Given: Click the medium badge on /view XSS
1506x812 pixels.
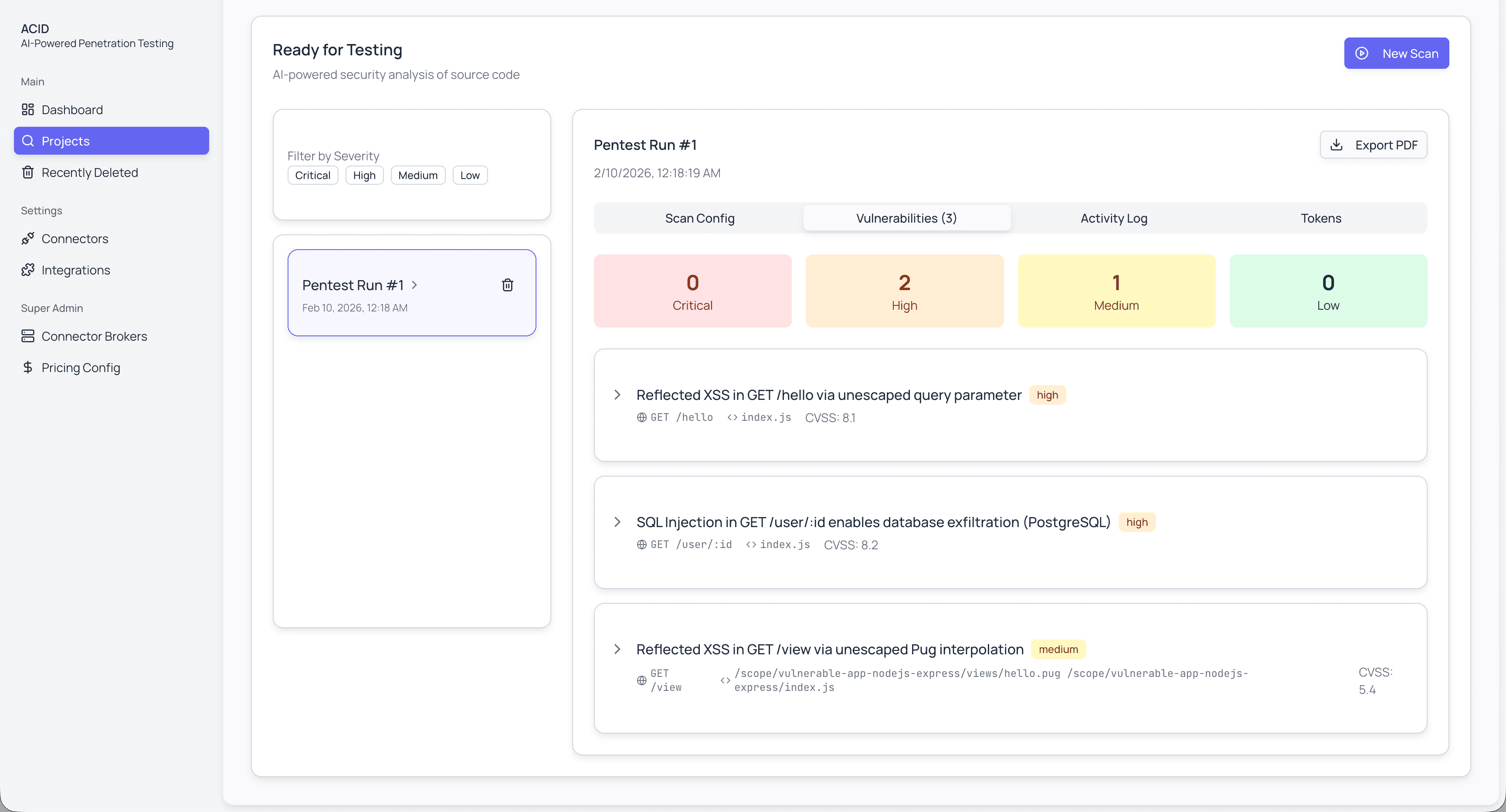Looking at the screenshot, I should point(1058,649).
